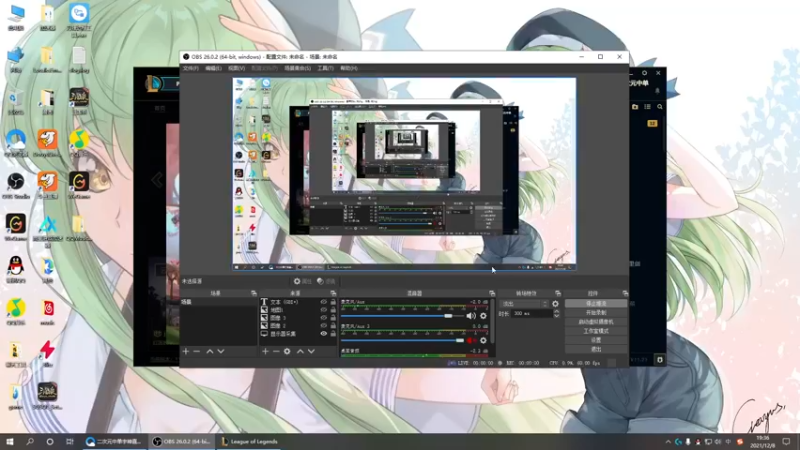The width and height of the screenshot is (800, 450).
Task: Select the 显示器采集 source row
Action: (x=298, y=334)
